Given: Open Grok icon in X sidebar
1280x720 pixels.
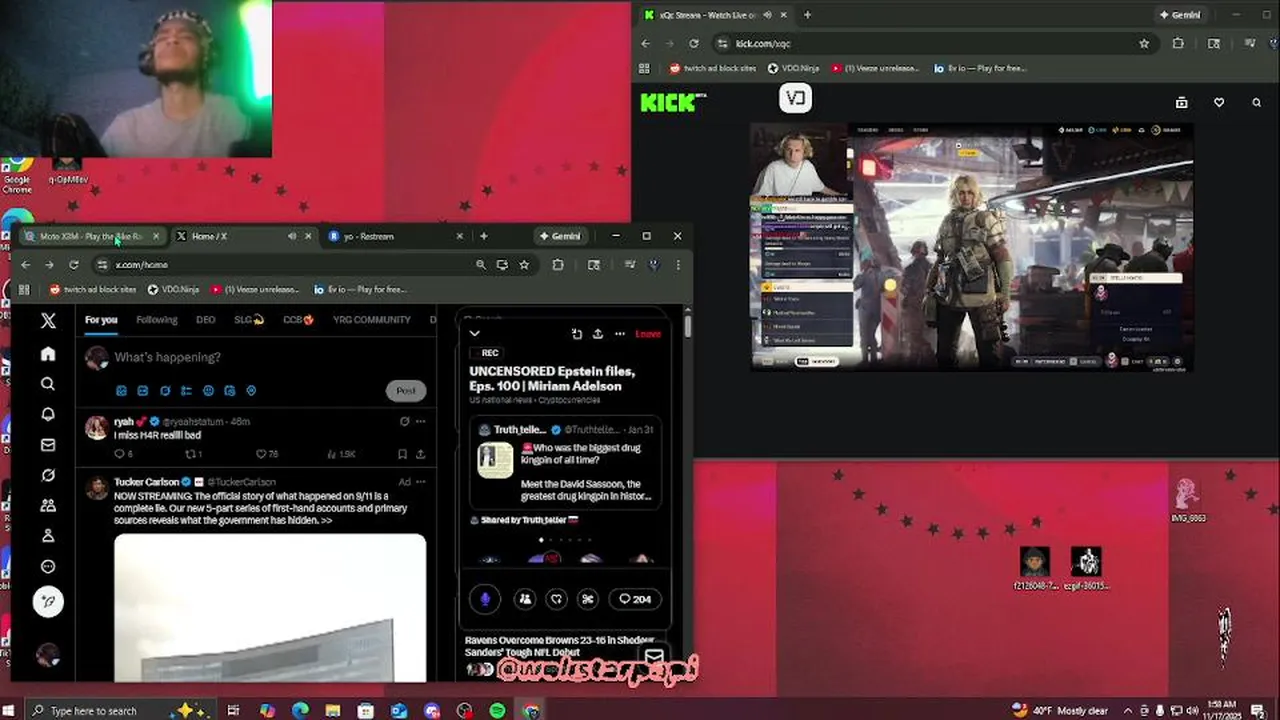Looking at the screenshot, I should tap(47, 475).
